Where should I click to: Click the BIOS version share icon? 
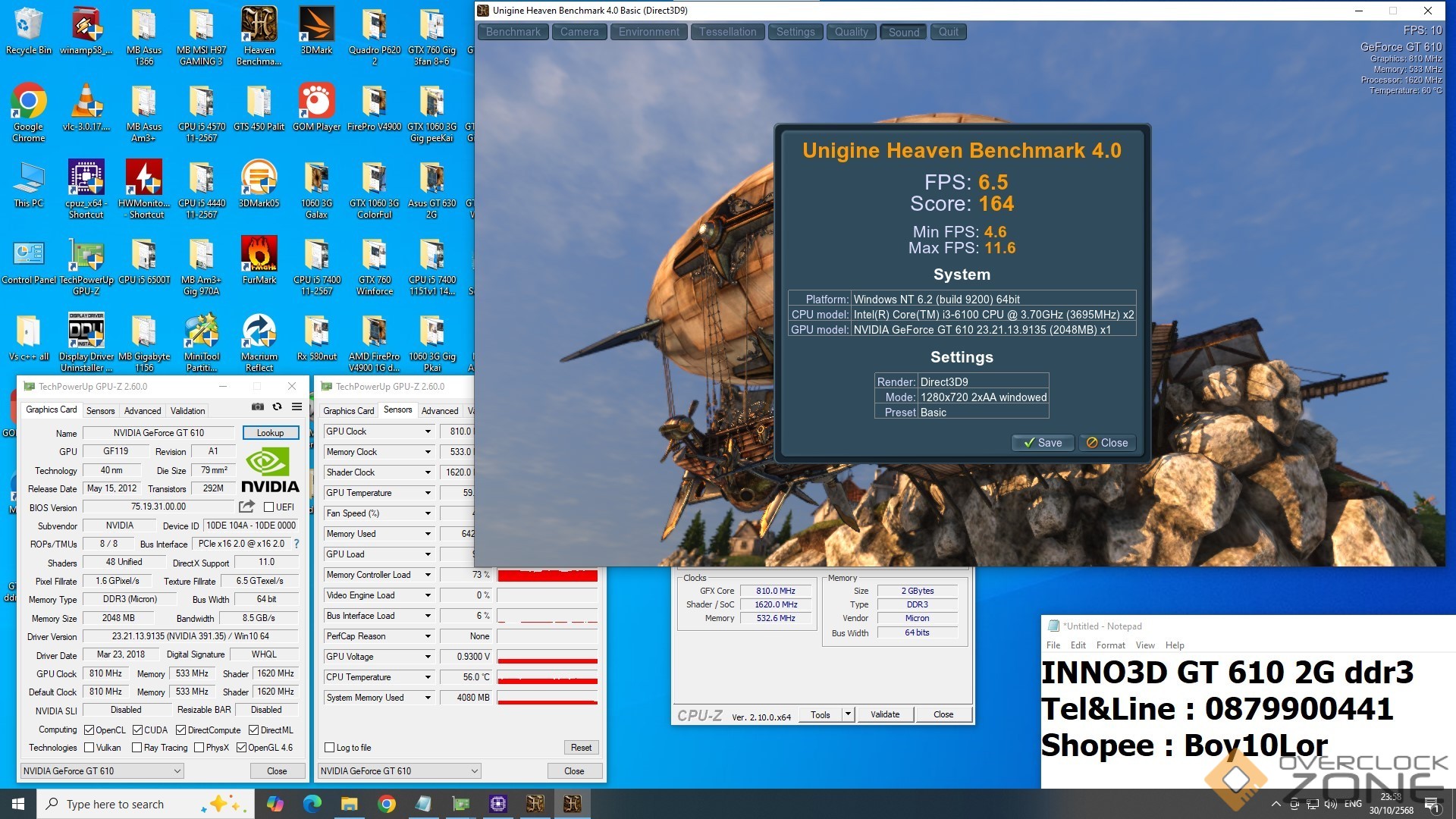point(246,507)
